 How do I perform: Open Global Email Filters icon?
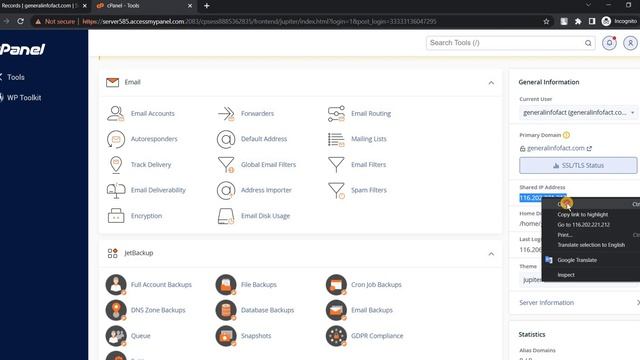coord(226,164)
